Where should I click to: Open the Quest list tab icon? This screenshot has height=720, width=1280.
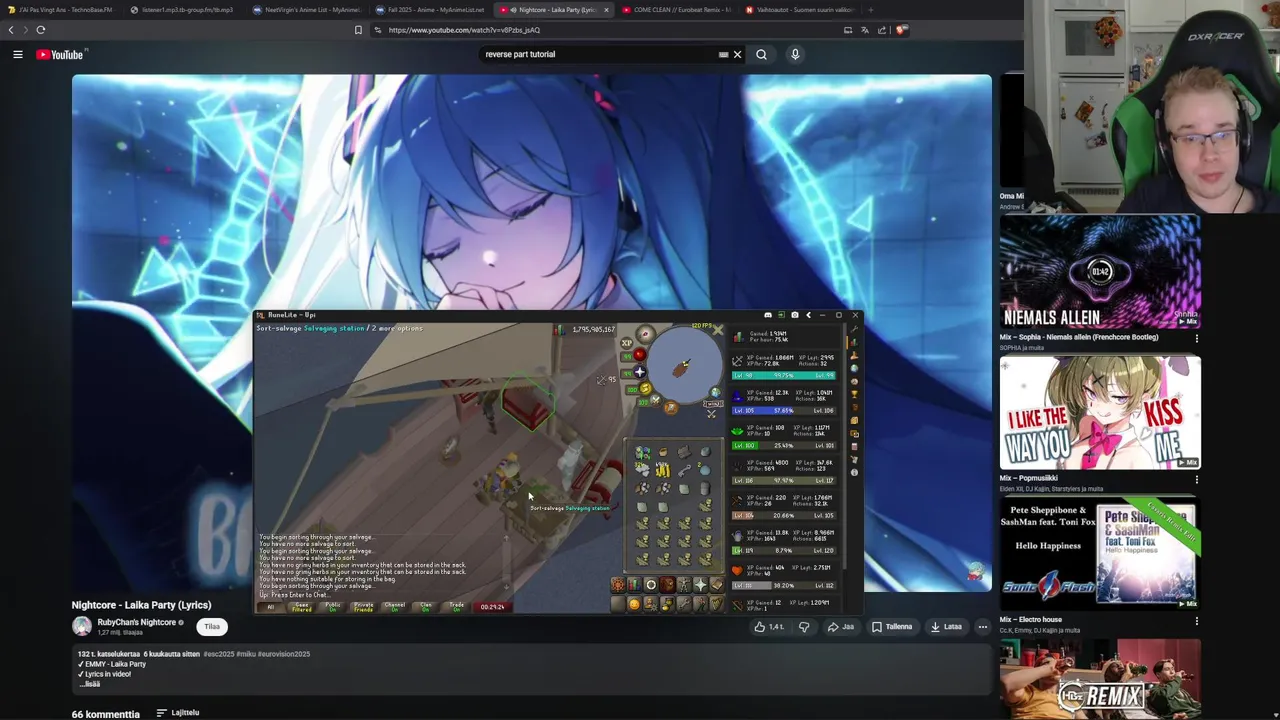click(x=651, y=585)
